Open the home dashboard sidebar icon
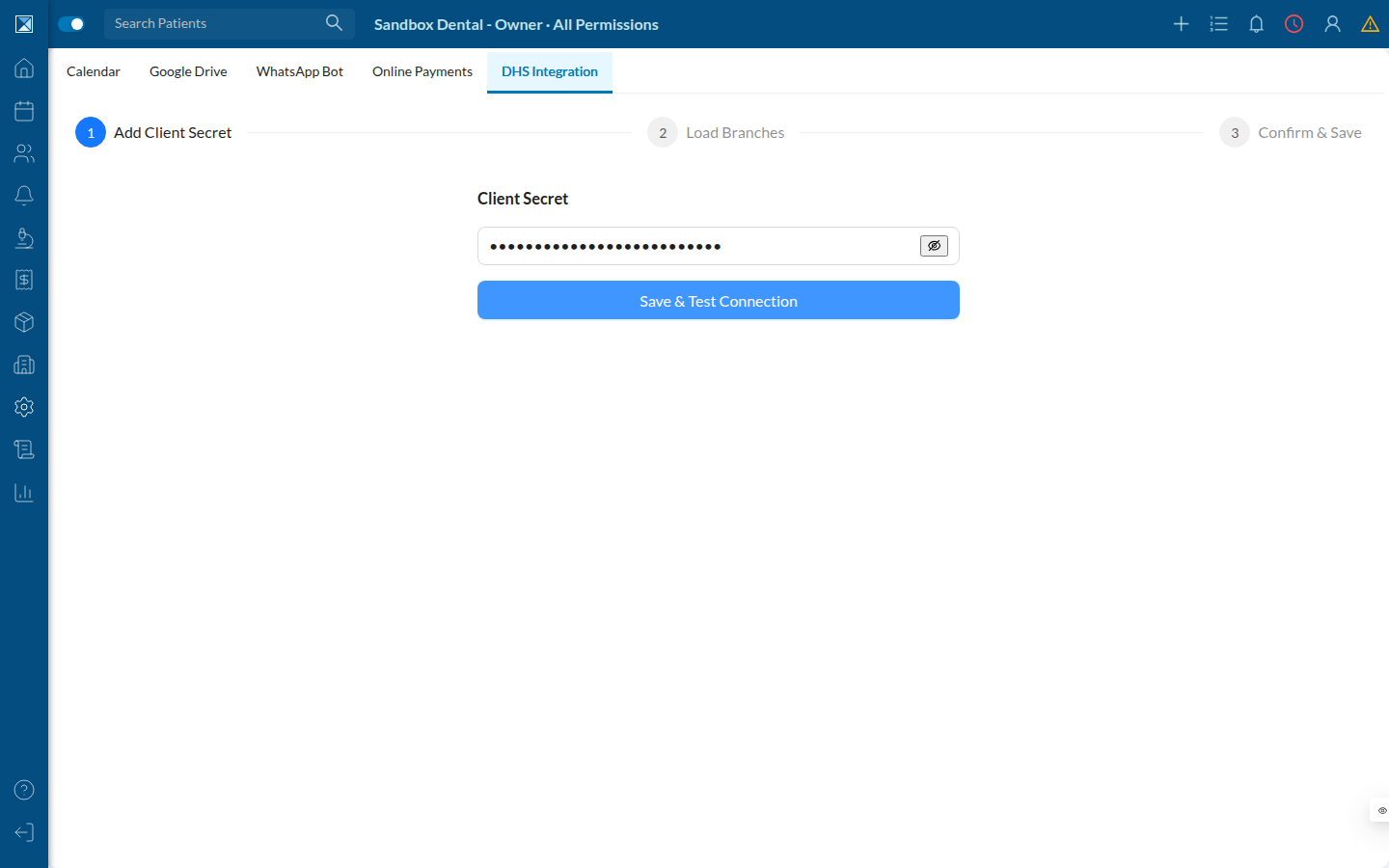This screenshot has width=1389, height=868. (x=24, y=68)
